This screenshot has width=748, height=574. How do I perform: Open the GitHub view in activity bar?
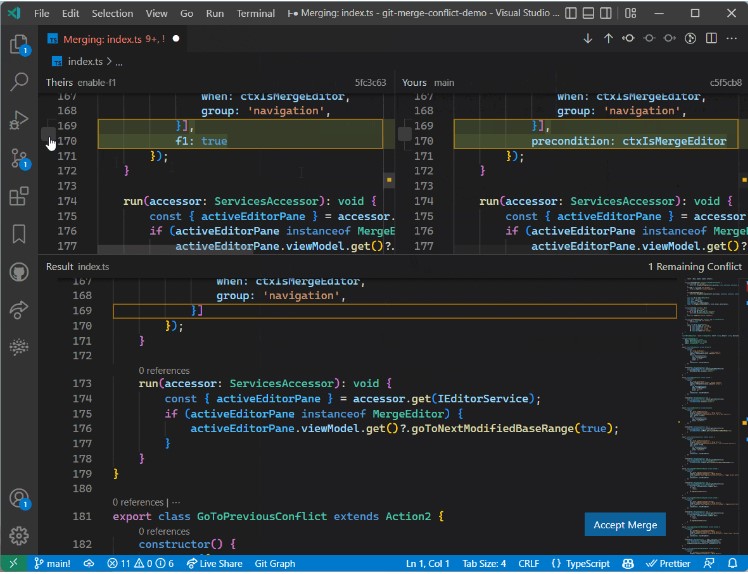coord(19,272)
